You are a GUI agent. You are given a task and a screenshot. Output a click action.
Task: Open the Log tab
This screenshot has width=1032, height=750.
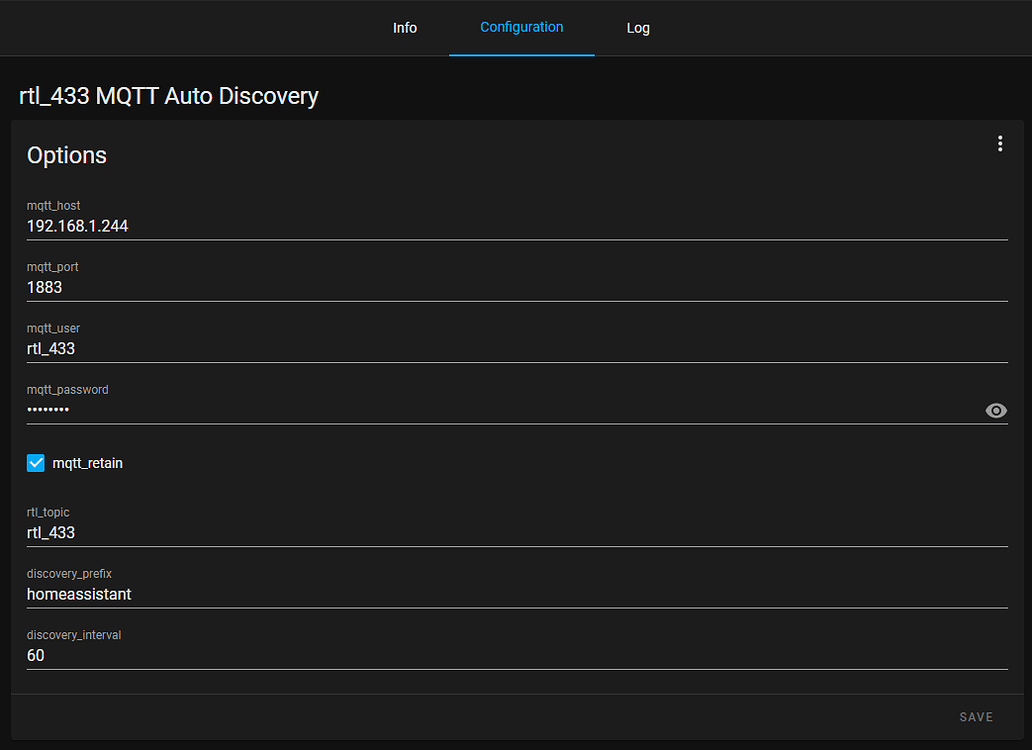point(638,28)
